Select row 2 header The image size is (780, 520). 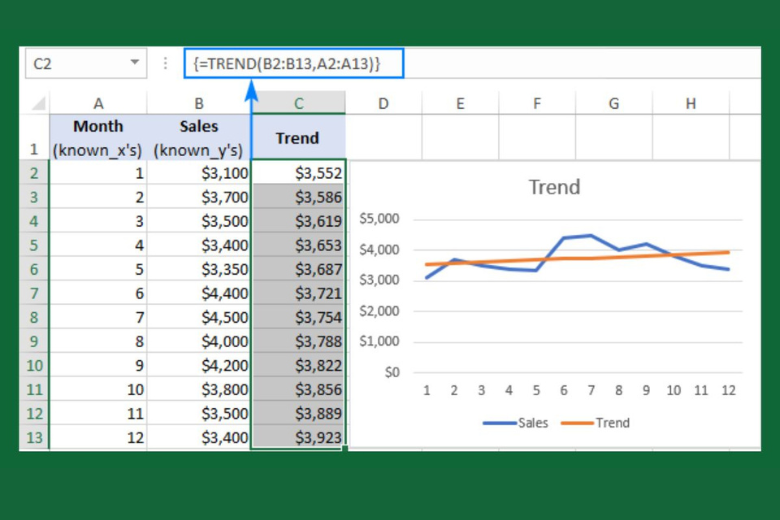tap(34, 173)
